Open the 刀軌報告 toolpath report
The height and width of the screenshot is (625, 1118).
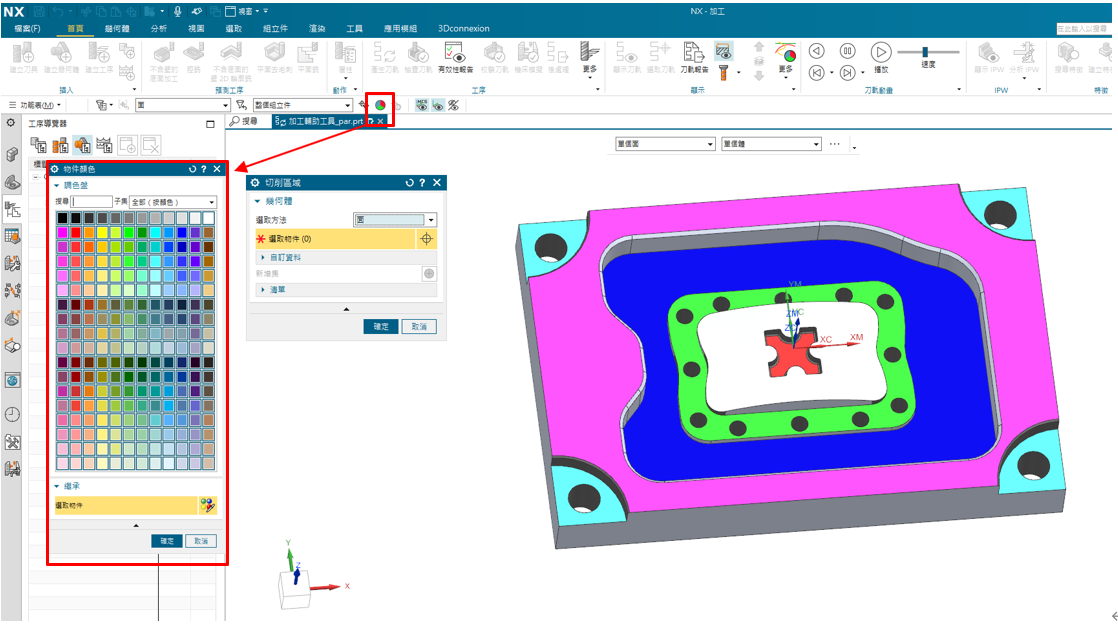click(x=693, y=56)
